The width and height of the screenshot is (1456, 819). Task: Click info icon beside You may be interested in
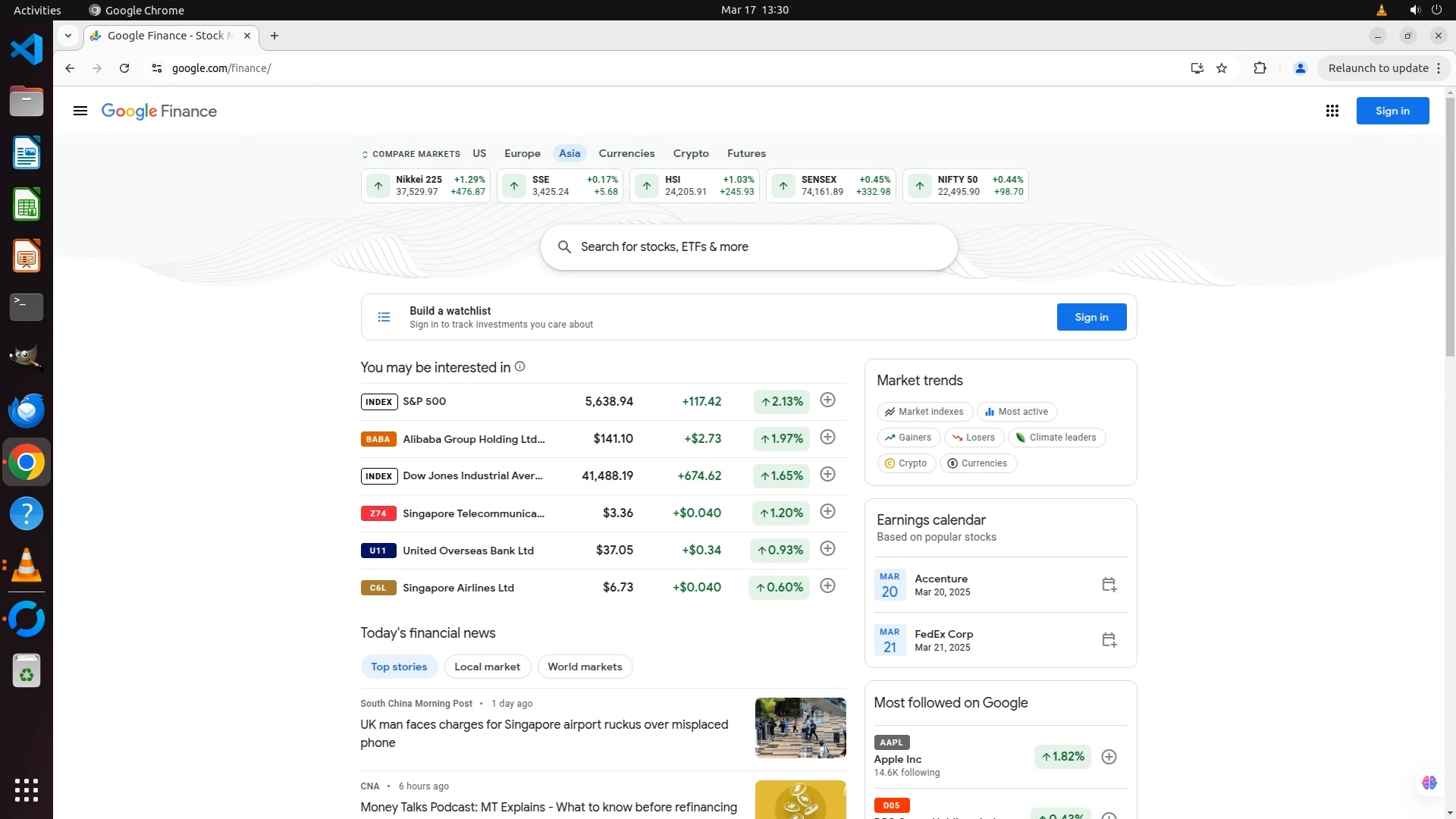(x=520, y=367)
